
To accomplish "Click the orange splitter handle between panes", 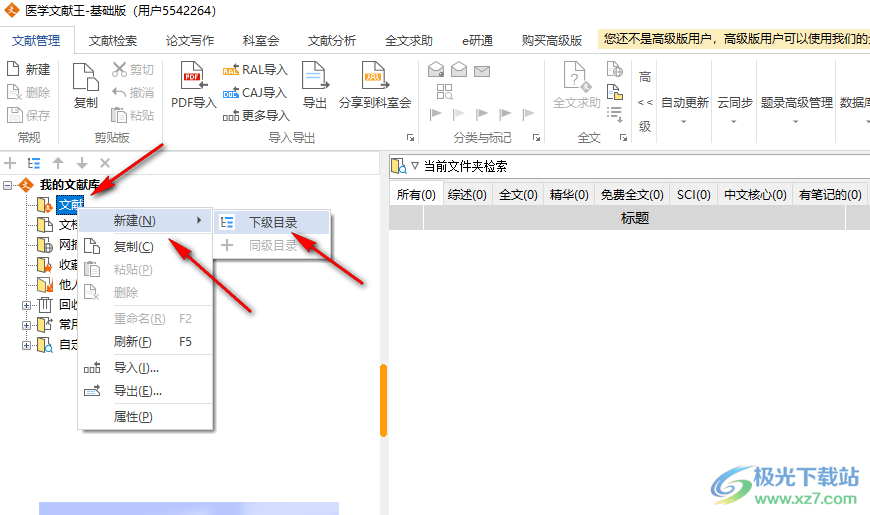I will point(383,400).
